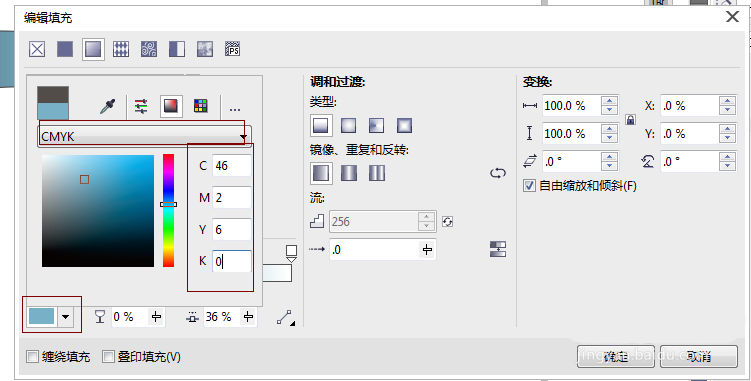Screen dimensions: 751x381
Task: Enable Overprint fill (V) checkbox
Action: tap(109, 357)
